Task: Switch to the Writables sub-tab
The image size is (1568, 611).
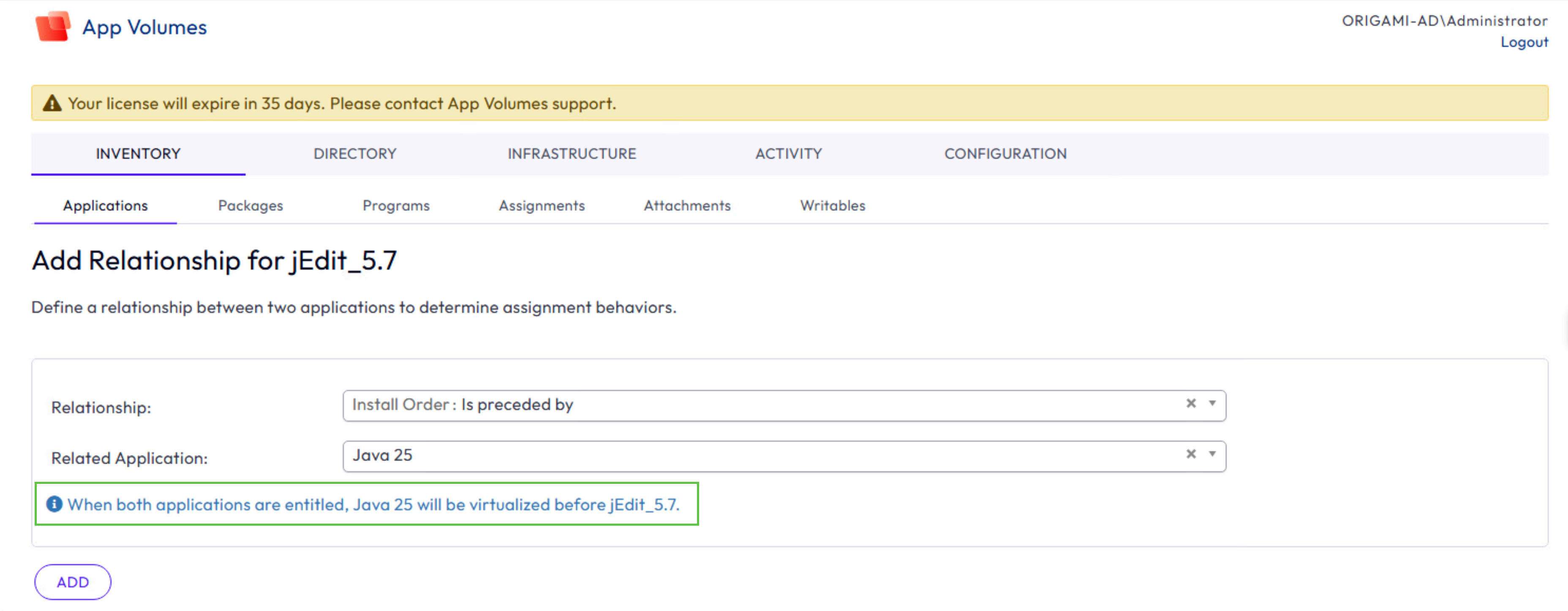Action: [x=833, y=206]
